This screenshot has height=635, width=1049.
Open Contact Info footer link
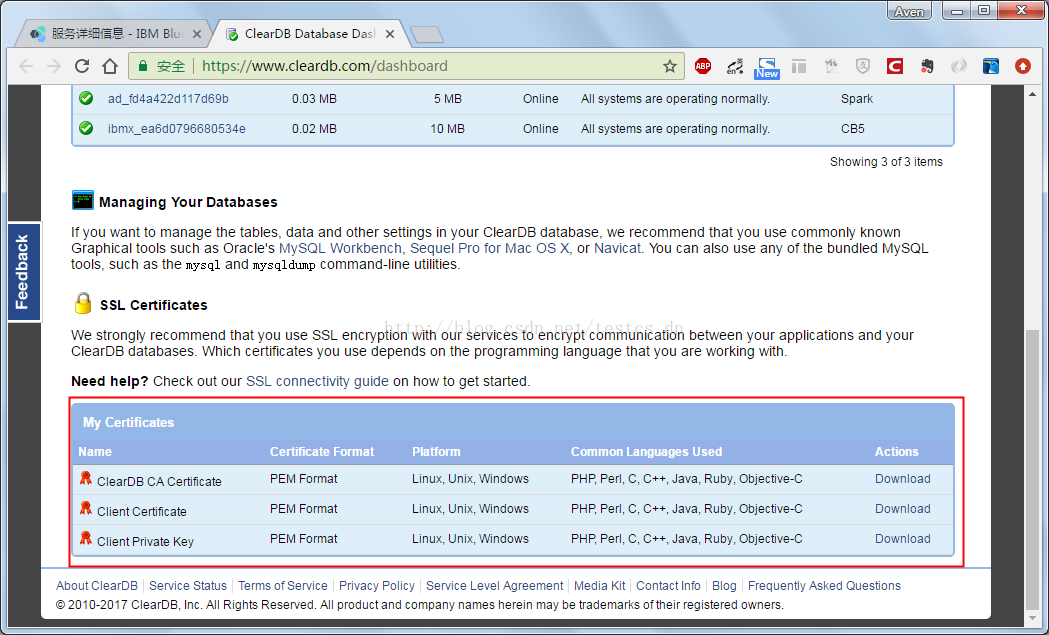click(x=668, y=585)
